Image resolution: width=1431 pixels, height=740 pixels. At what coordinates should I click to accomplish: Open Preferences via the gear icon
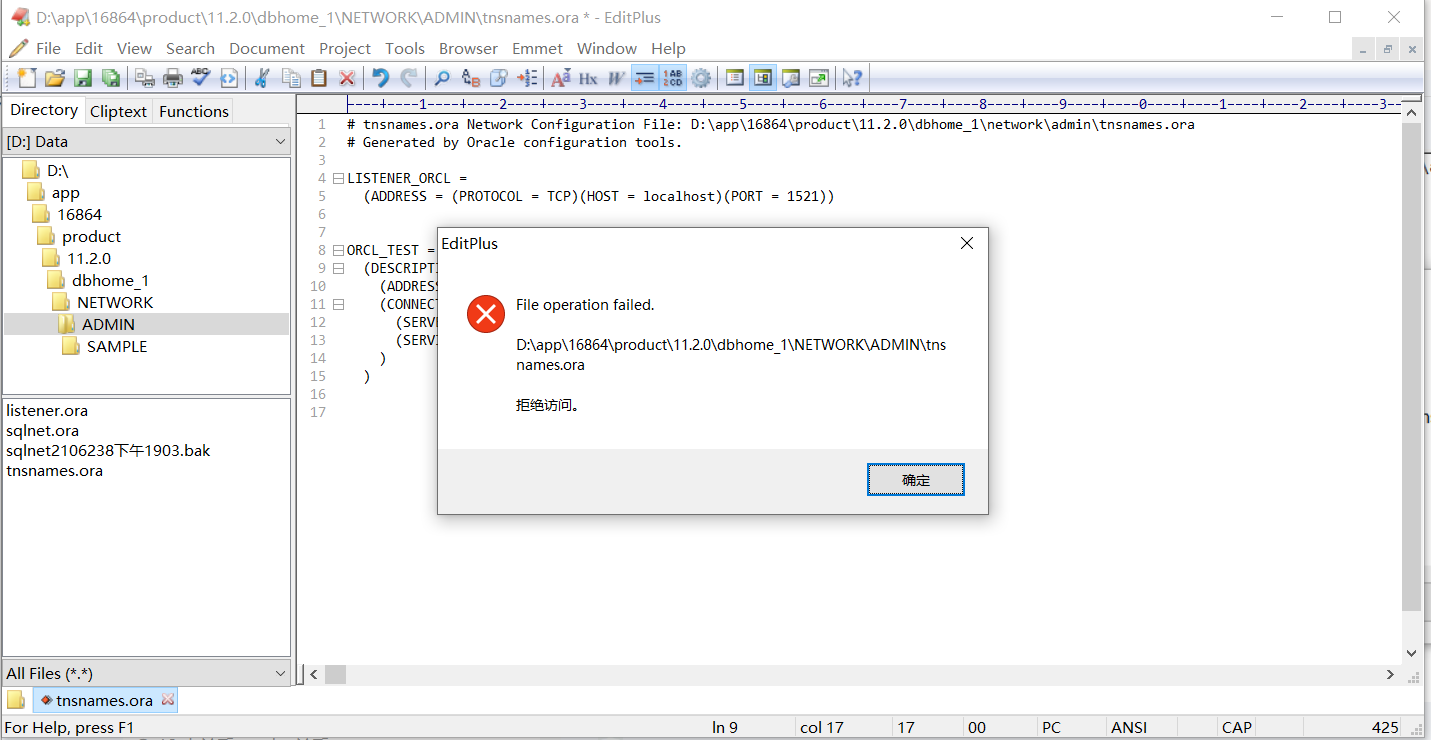pos(701,77)
